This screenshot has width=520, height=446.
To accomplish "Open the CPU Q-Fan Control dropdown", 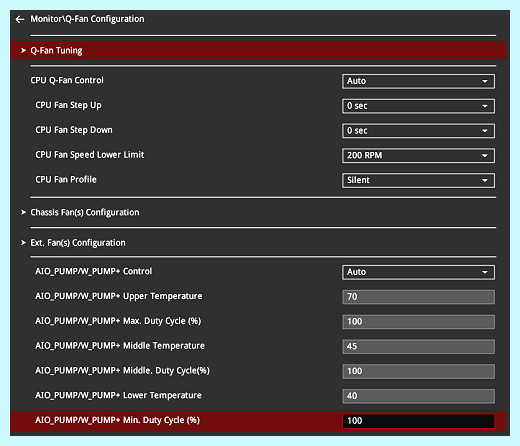I will point(418,81).
